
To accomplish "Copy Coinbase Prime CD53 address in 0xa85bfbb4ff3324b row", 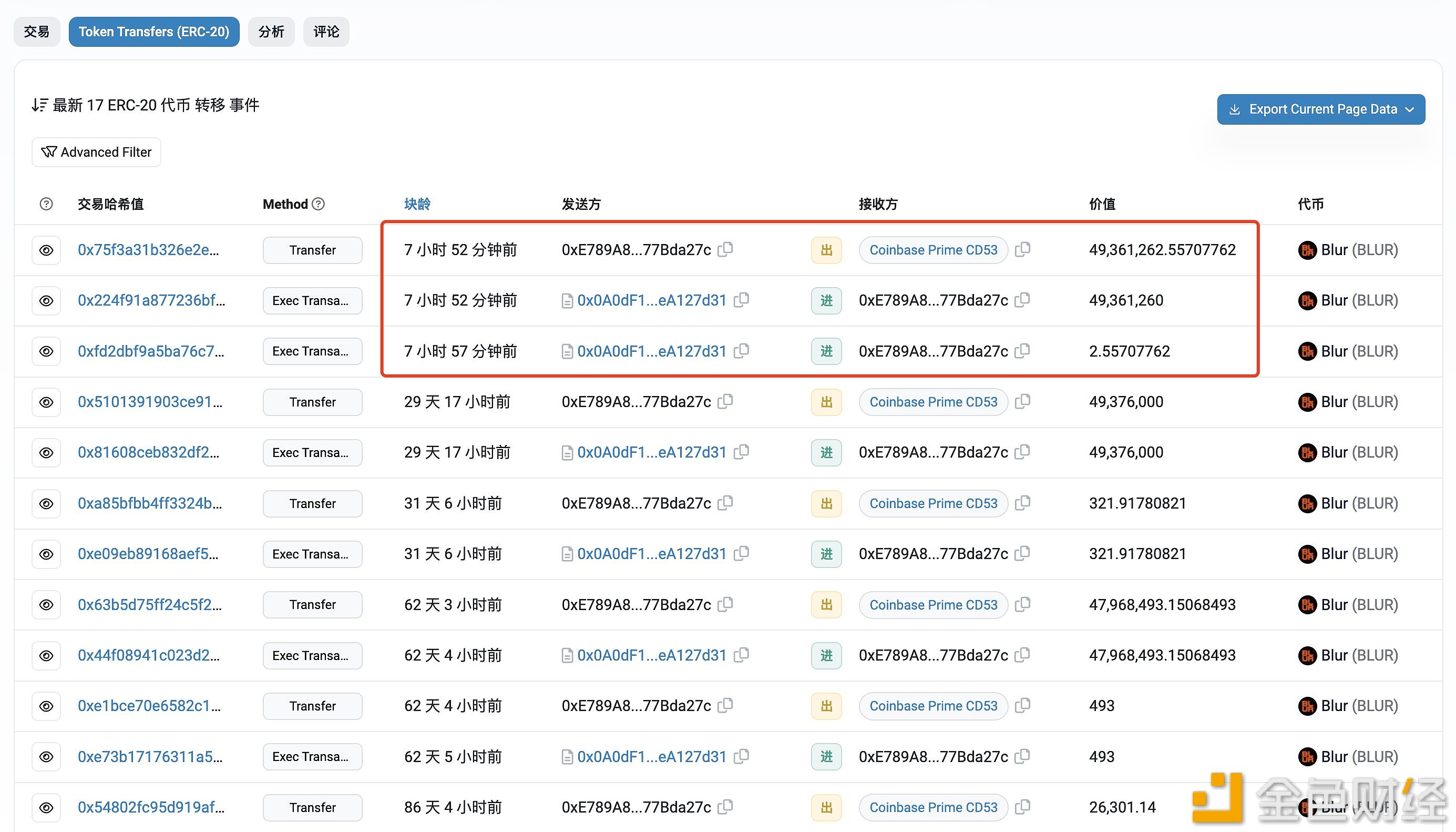I will point(1023,503).
